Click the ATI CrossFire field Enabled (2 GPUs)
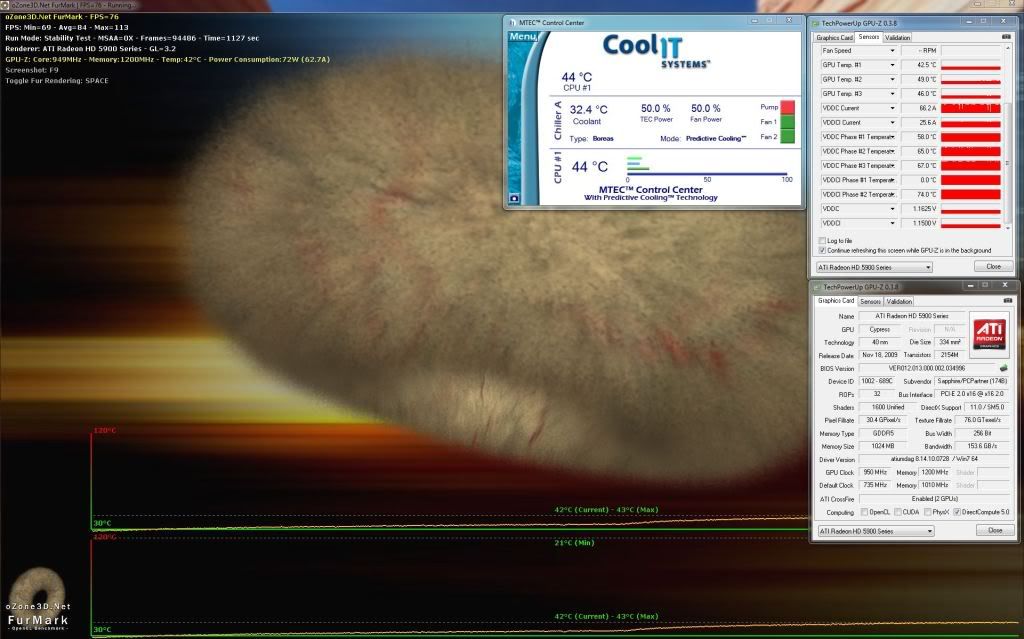Viewport: 1024px width, 639px height. (x=935, y=499)
